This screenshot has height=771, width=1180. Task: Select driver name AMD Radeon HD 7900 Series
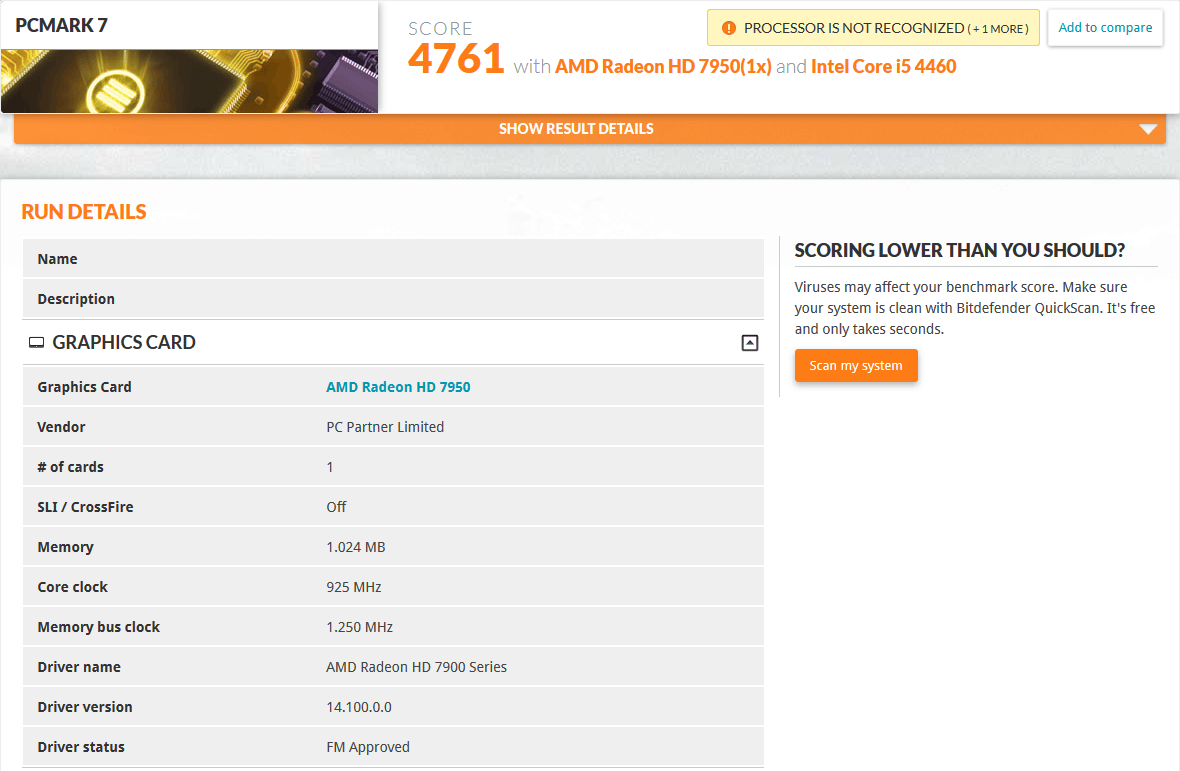[x=416, y=666]
